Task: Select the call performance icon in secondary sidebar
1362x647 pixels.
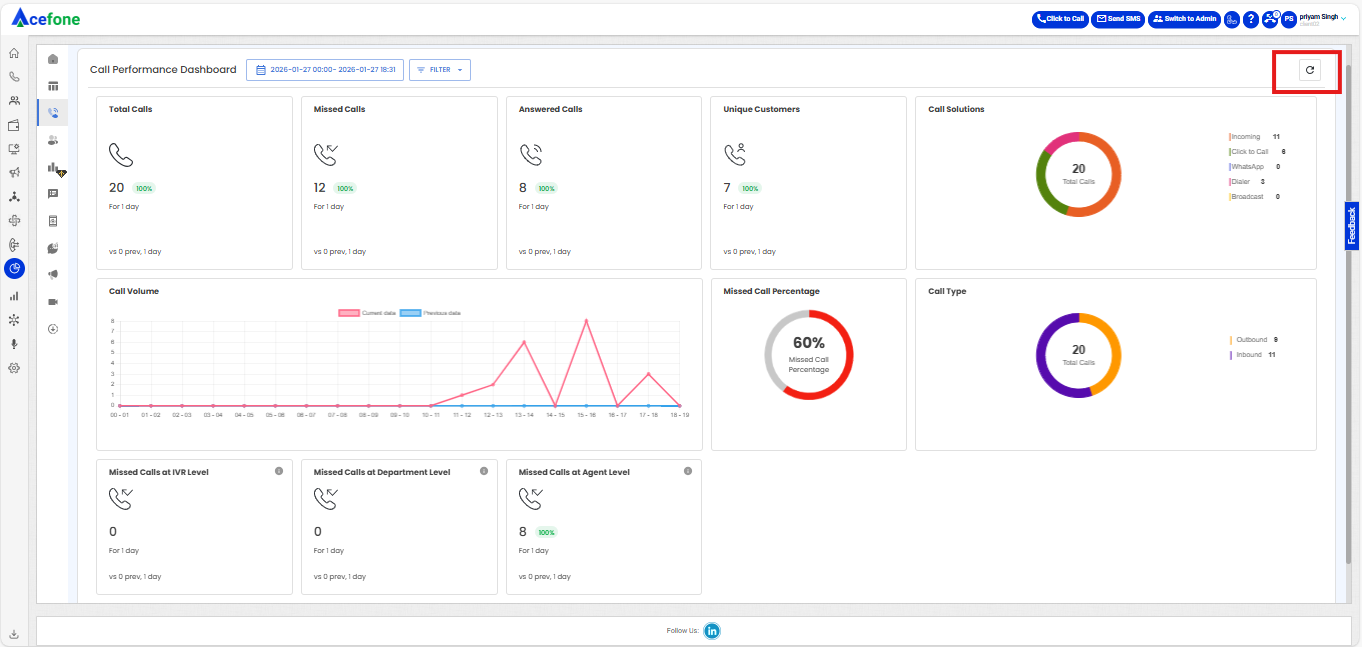Action: [x=53, y=112]
